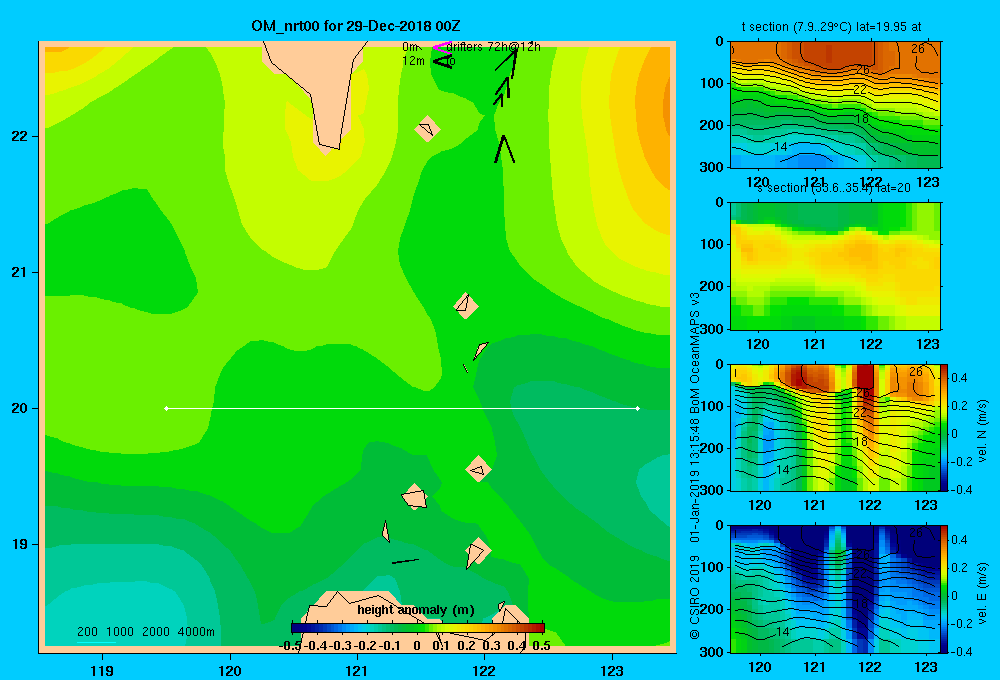Click longitude label "121" on main map
The image size is (1000, 680).
click(357, 670)
